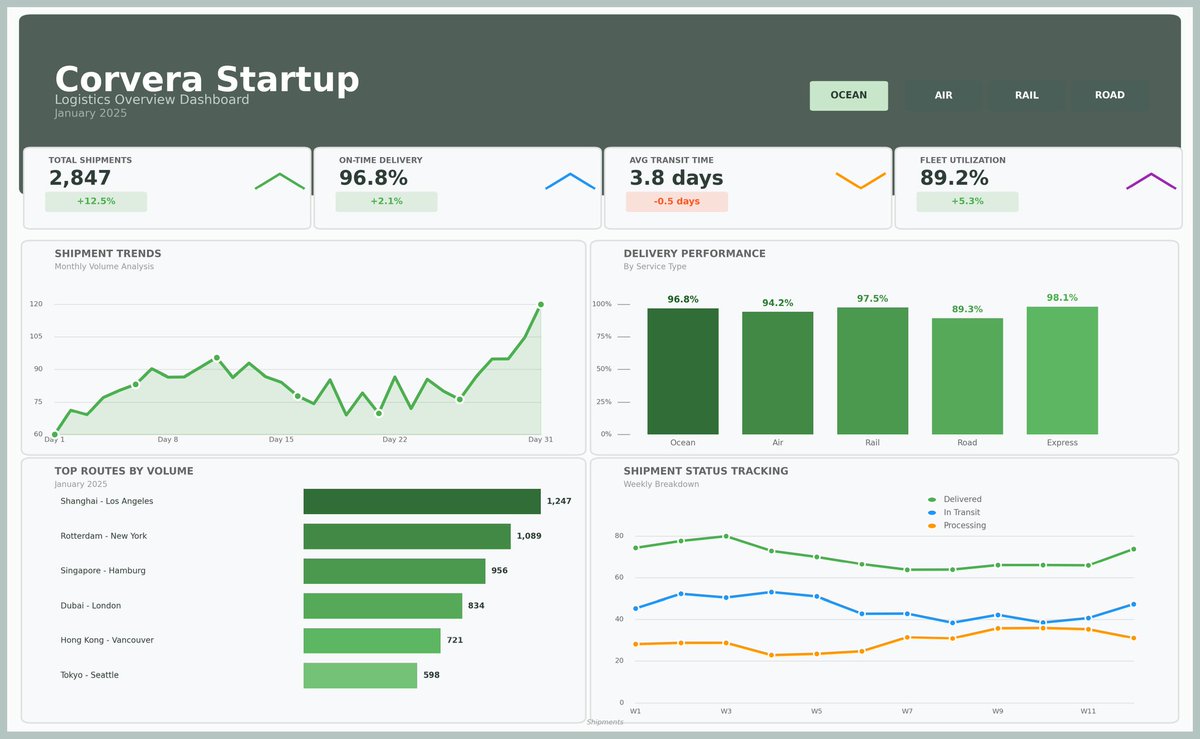Select the green trend sparkline on Total Shipments card
1200x739 pixels.
(280, 180)
